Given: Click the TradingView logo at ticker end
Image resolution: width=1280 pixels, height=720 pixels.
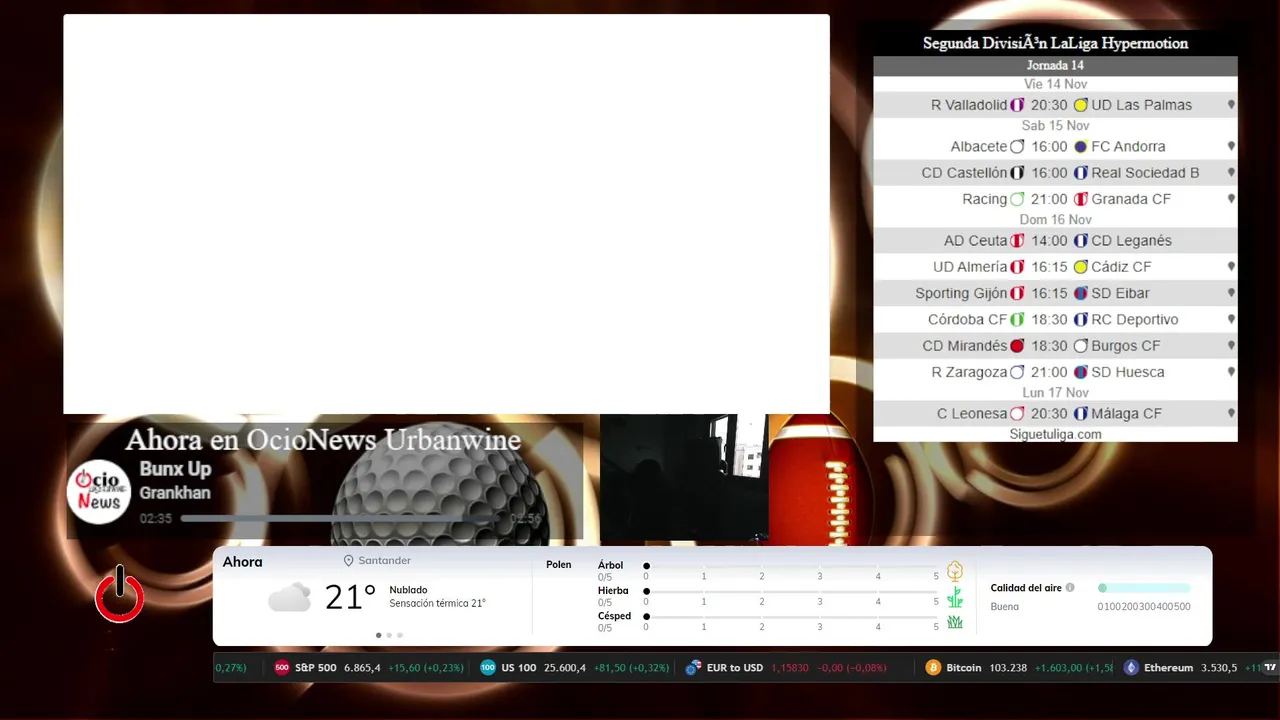Looking at the screenshot, I should pyautogui.click(x=1270, y=668).
